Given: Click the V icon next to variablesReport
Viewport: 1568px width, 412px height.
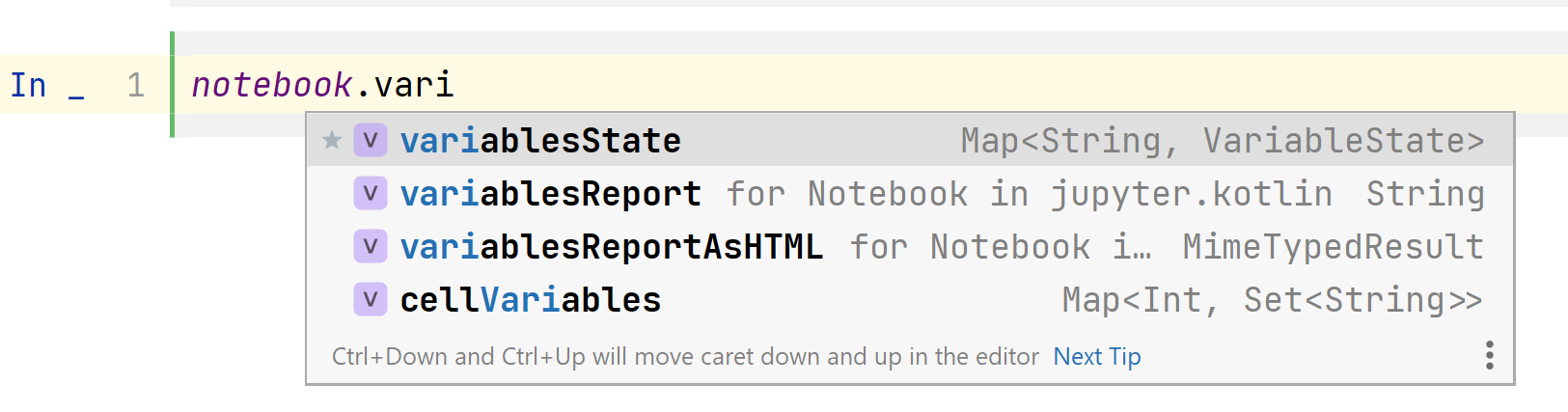Looking at the screenshot, I should tap(371, 194).
